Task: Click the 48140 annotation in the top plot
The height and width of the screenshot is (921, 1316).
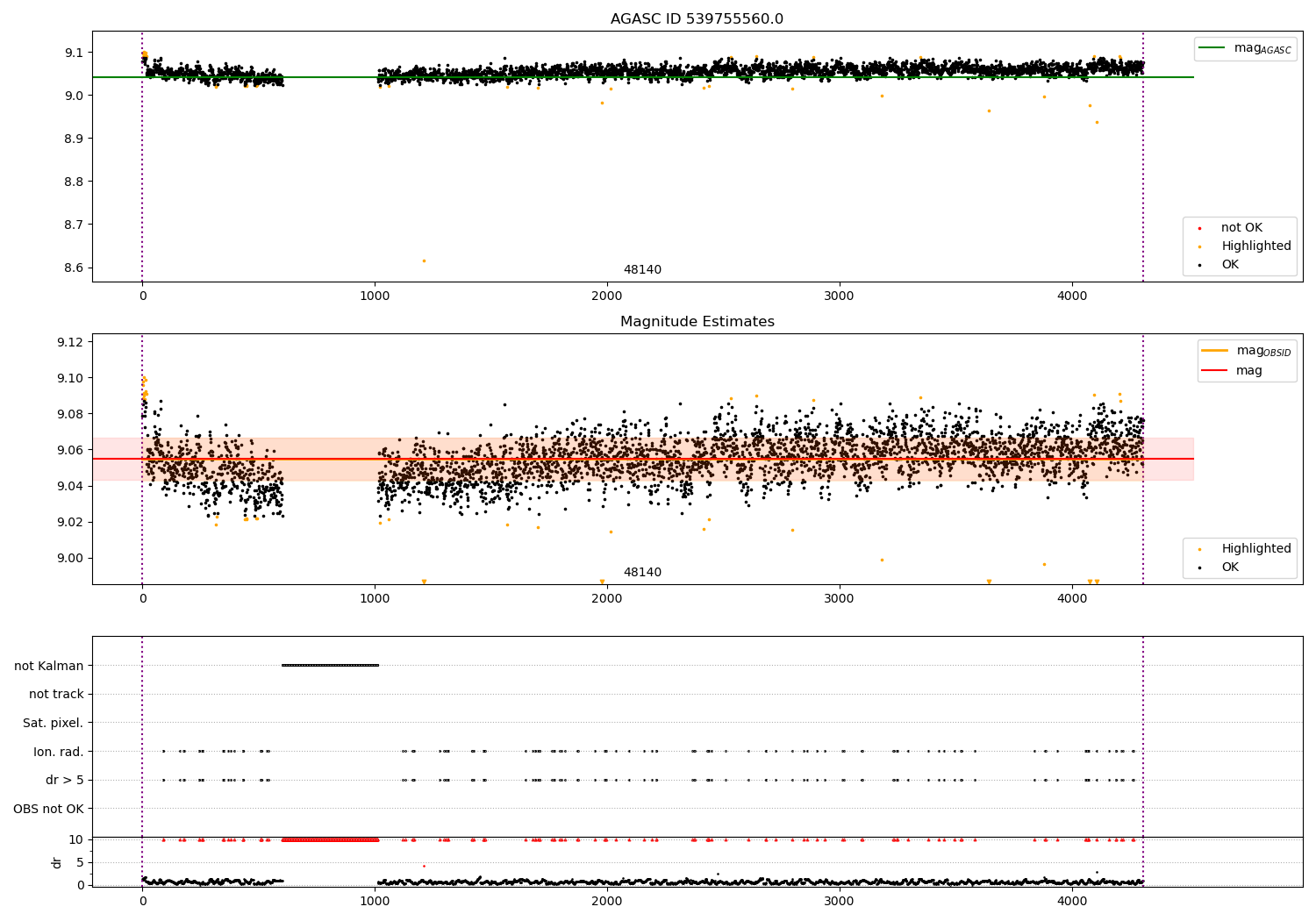Action: pos(642,270)
